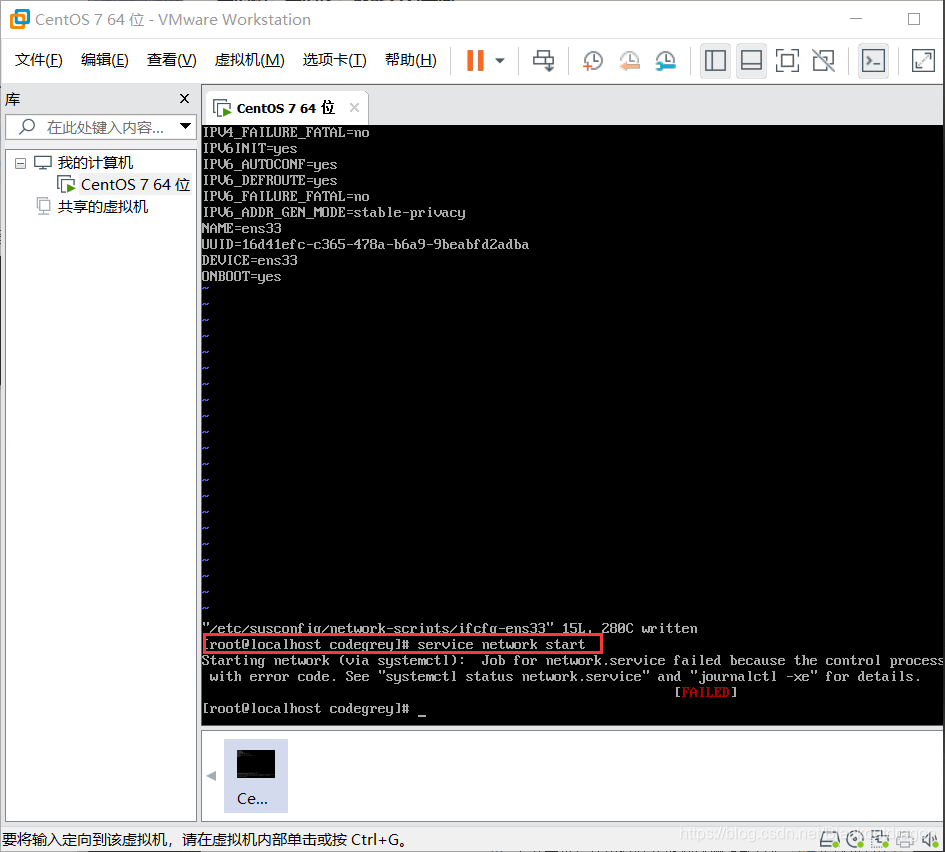Open the 文件(F) menu

(39, 60)
